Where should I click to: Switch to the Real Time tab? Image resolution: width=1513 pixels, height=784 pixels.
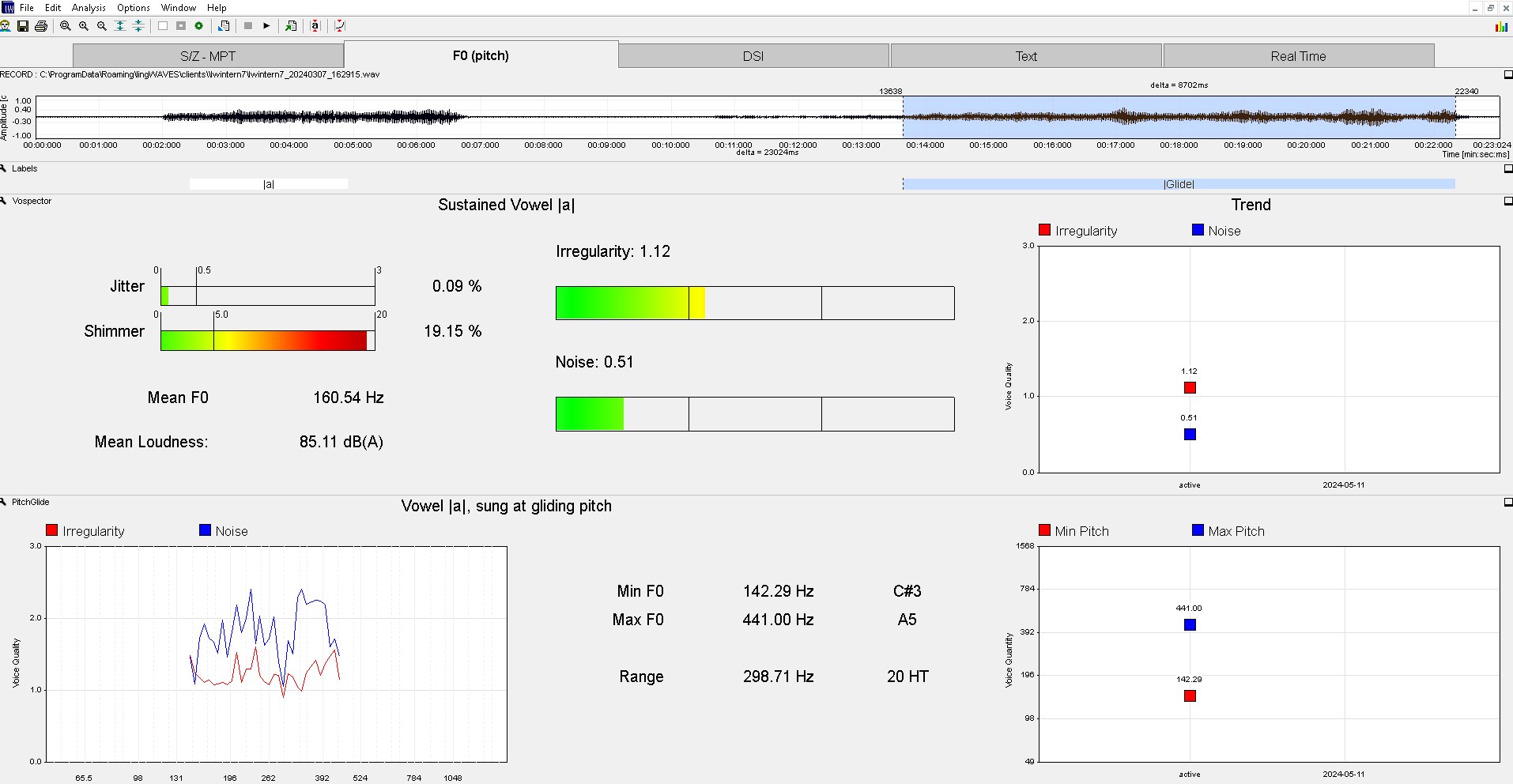[x=1299, y=55]
